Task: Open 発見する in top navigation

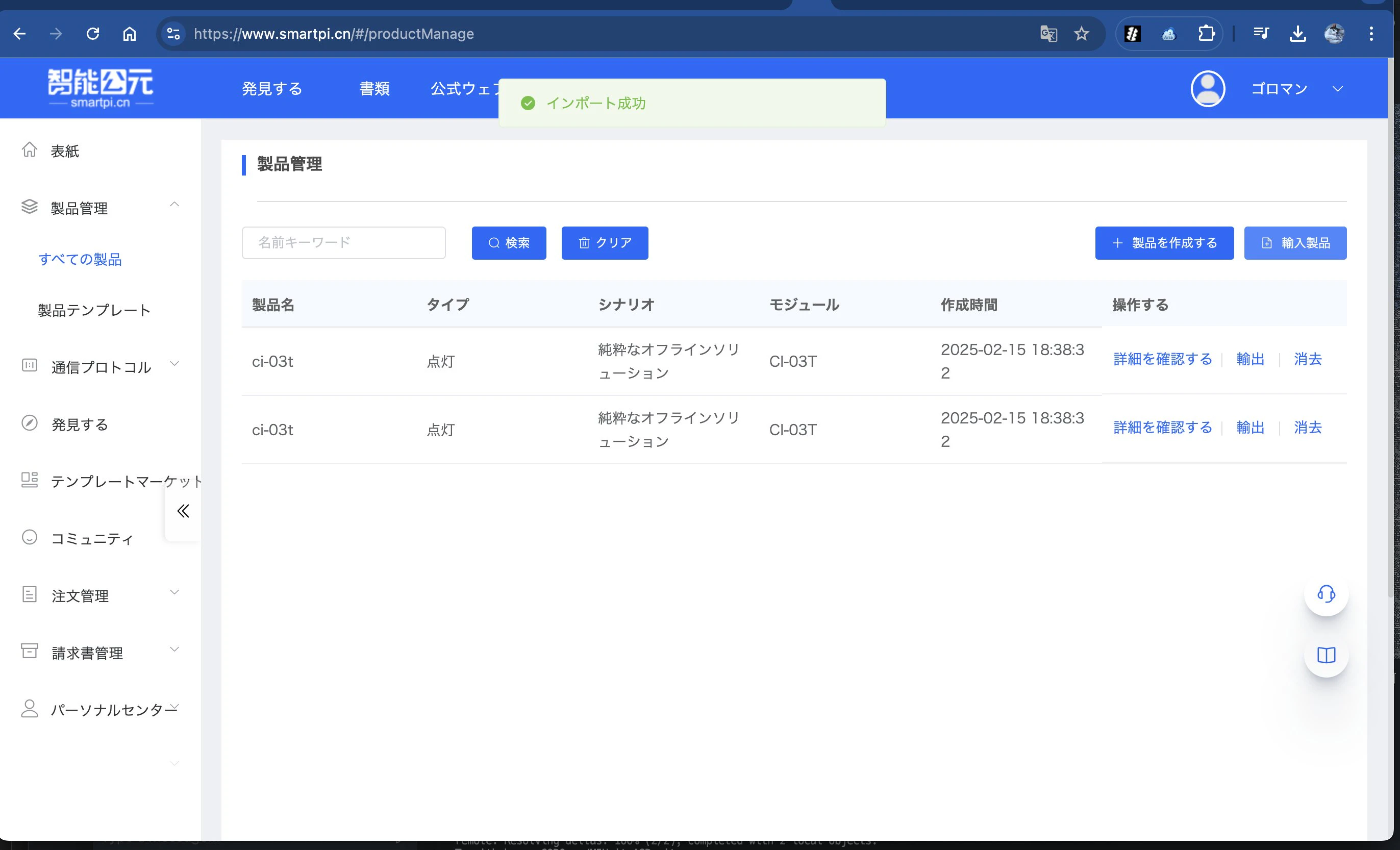Action: (x=272, y=89)
